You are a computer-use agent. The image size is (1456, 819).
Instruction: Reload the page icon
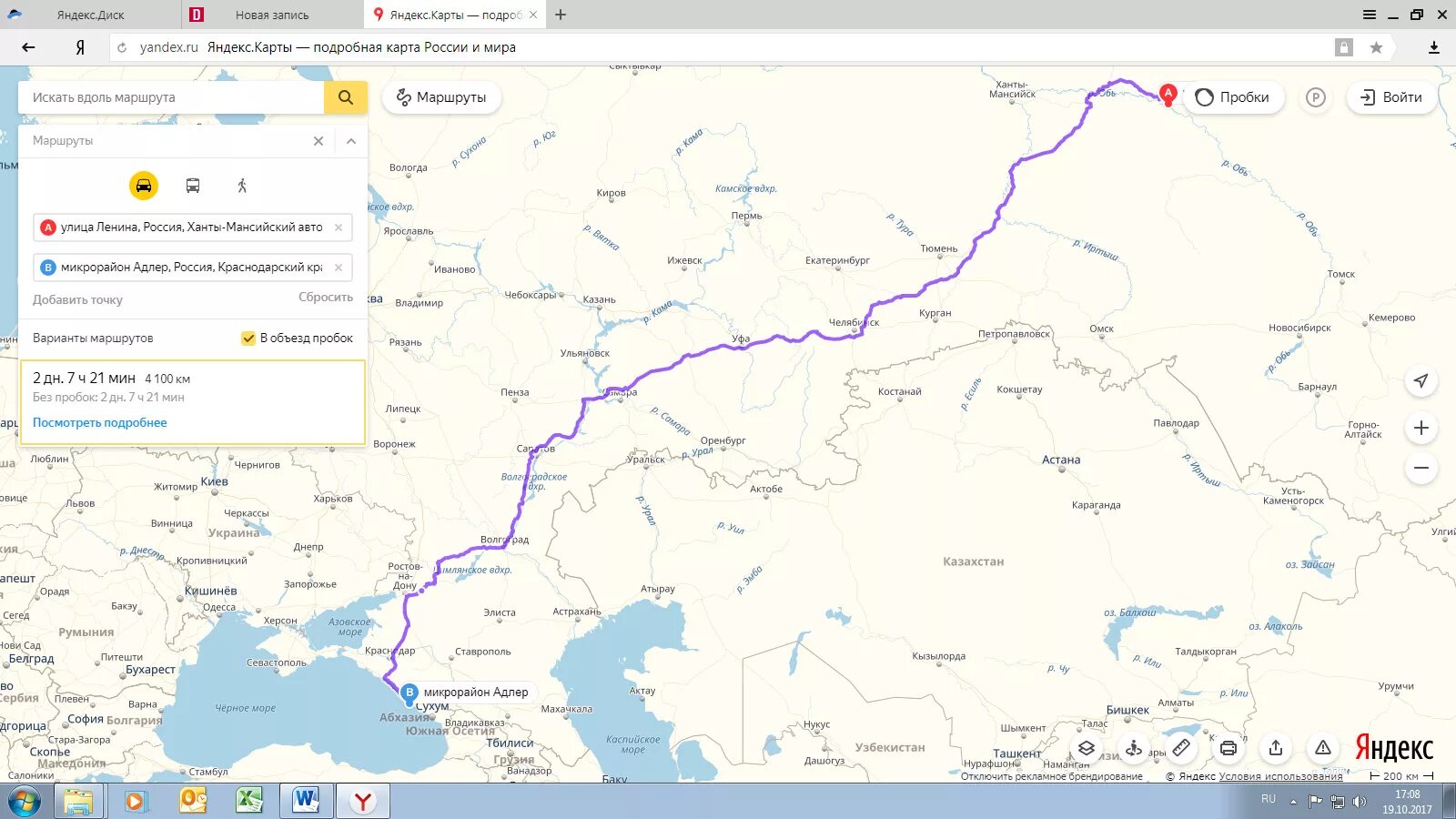pos(122,47)
